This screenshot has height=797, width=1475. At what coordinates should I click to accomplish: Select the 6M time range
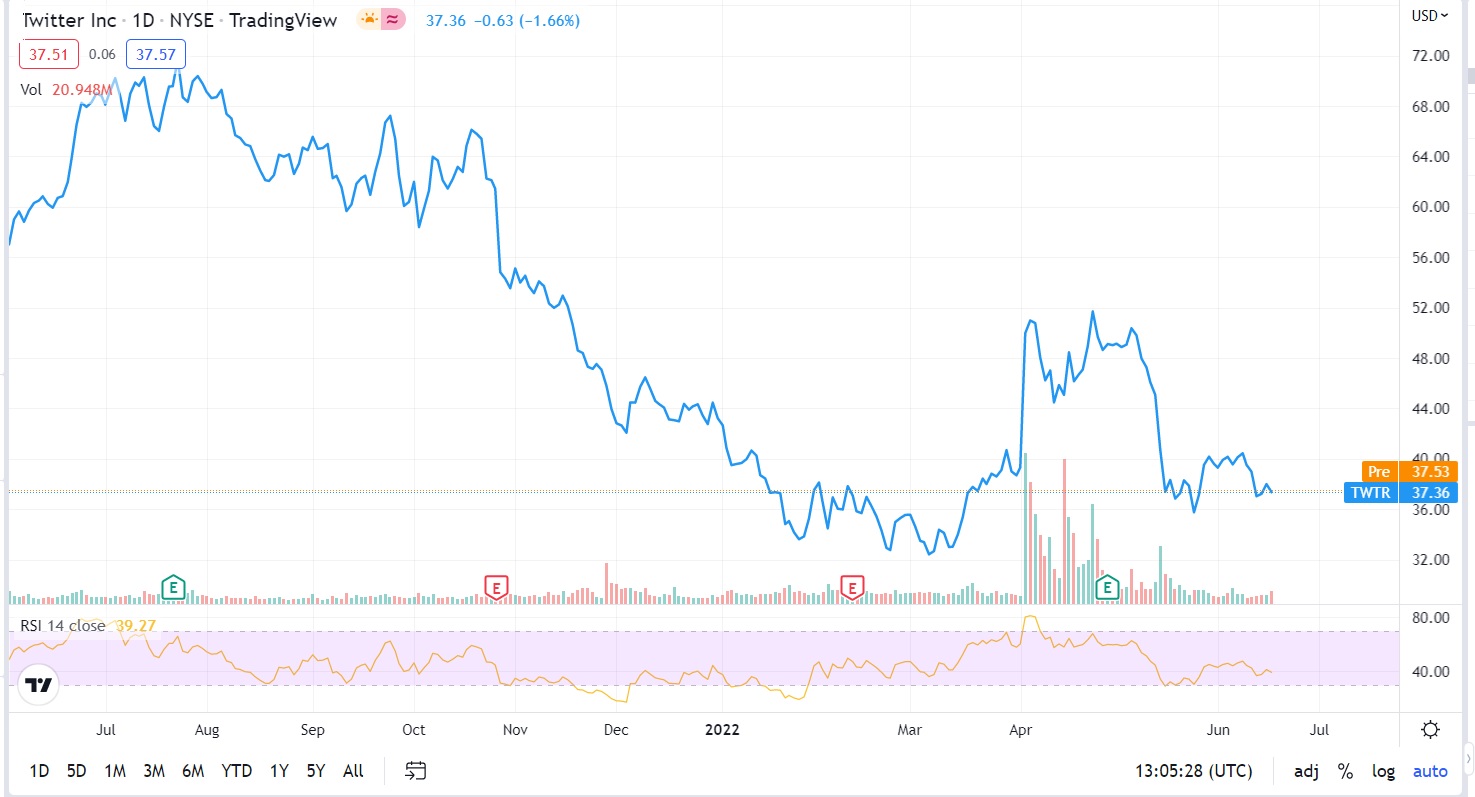point(193,771)
